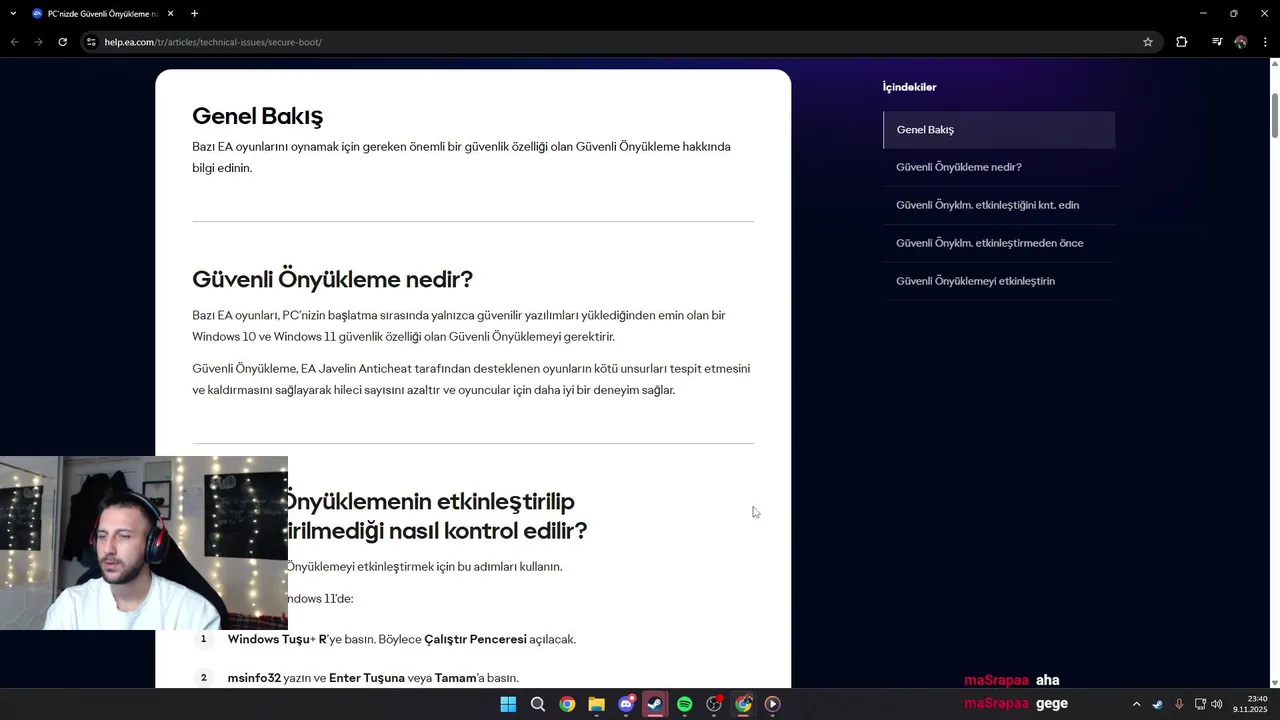The image size is (1280, 720).
Task: Open the Chrome three-dot menu
Action: tap(1266, 42)
